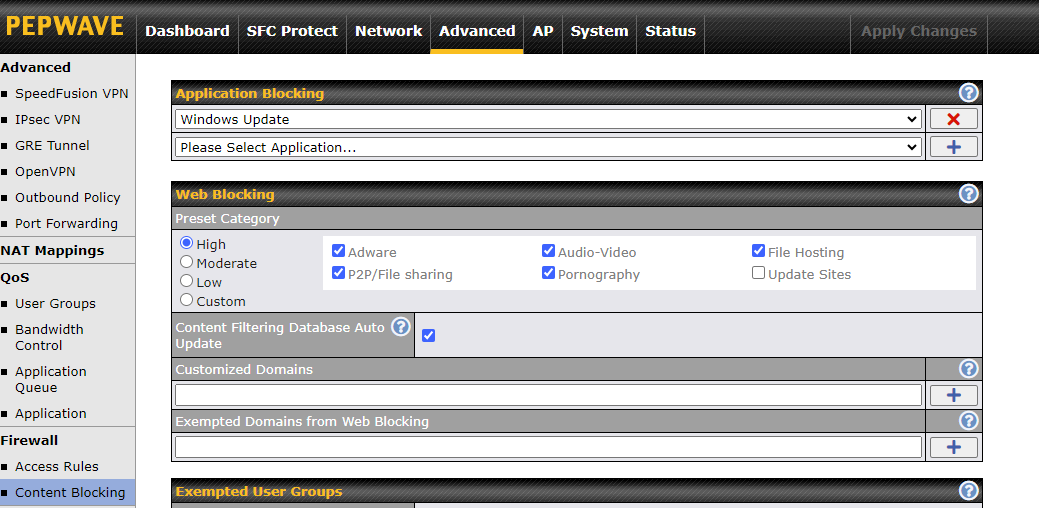This screenshot has height=508, width=1039.
Task: Add customized domain with plus button
Action: 953,395
